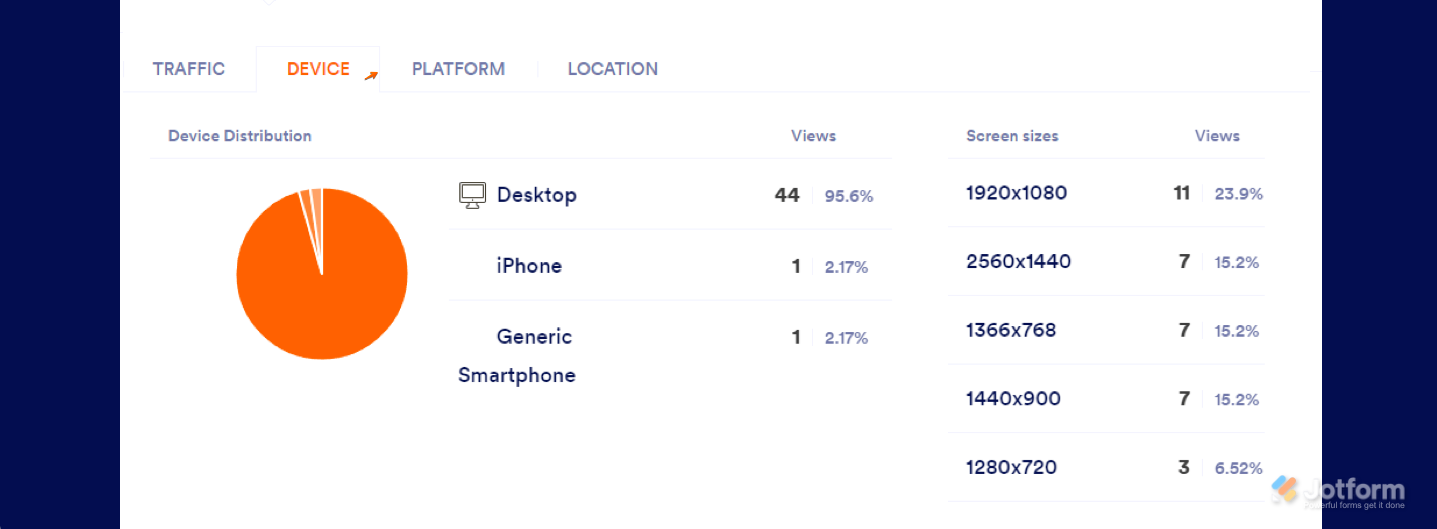Select the 2560x1440 screen size entry
This screenshot has height=529, width=1437.
click(x=1018, y=262)
